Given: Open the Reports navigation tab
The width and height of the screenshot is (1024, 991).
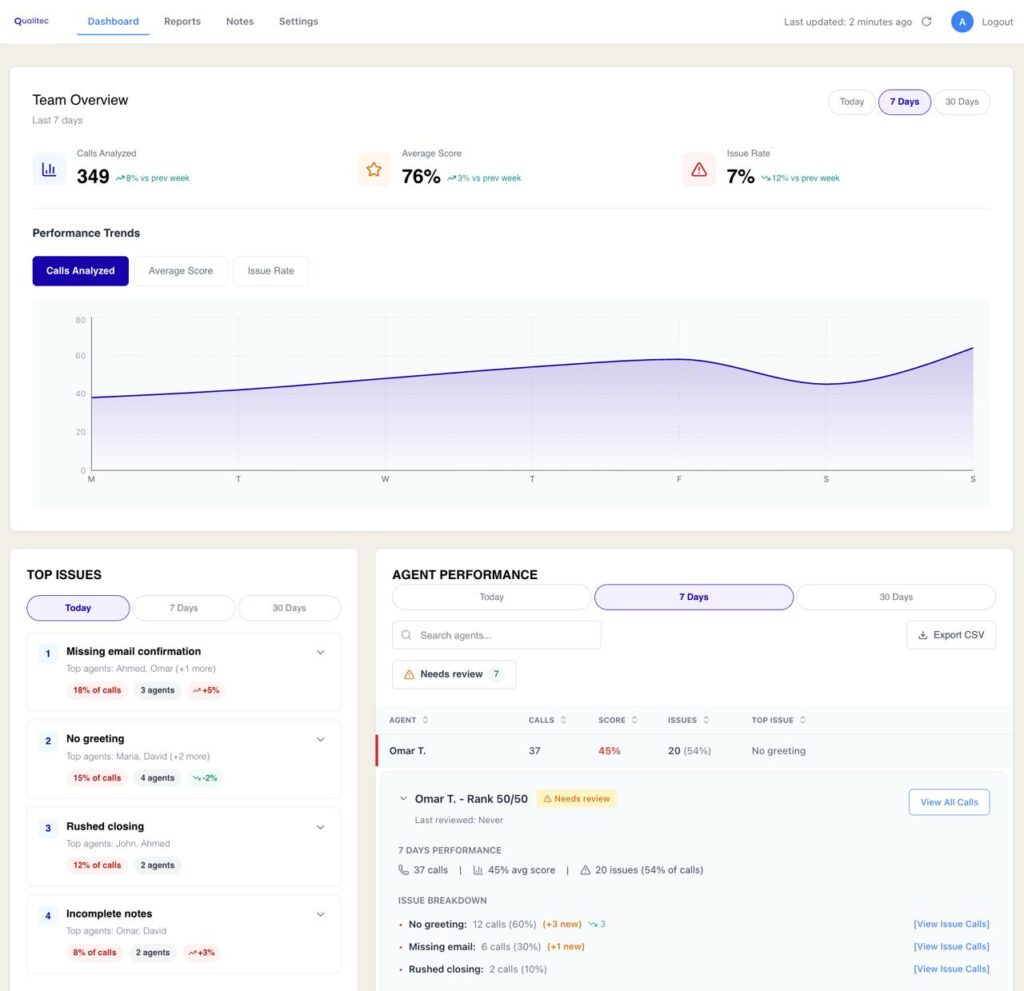Looking at the screenshot, I should 182,21.
